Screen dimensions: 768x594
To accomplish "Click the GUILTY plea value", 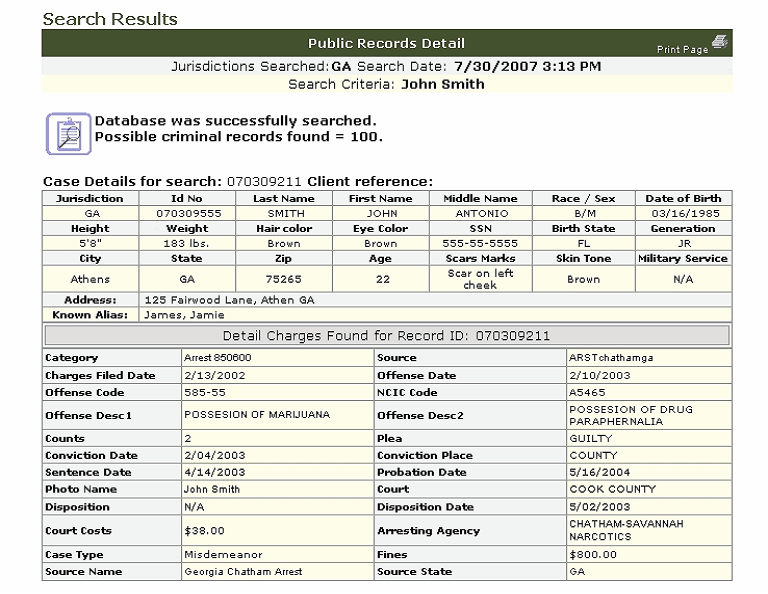I will 590,438.
